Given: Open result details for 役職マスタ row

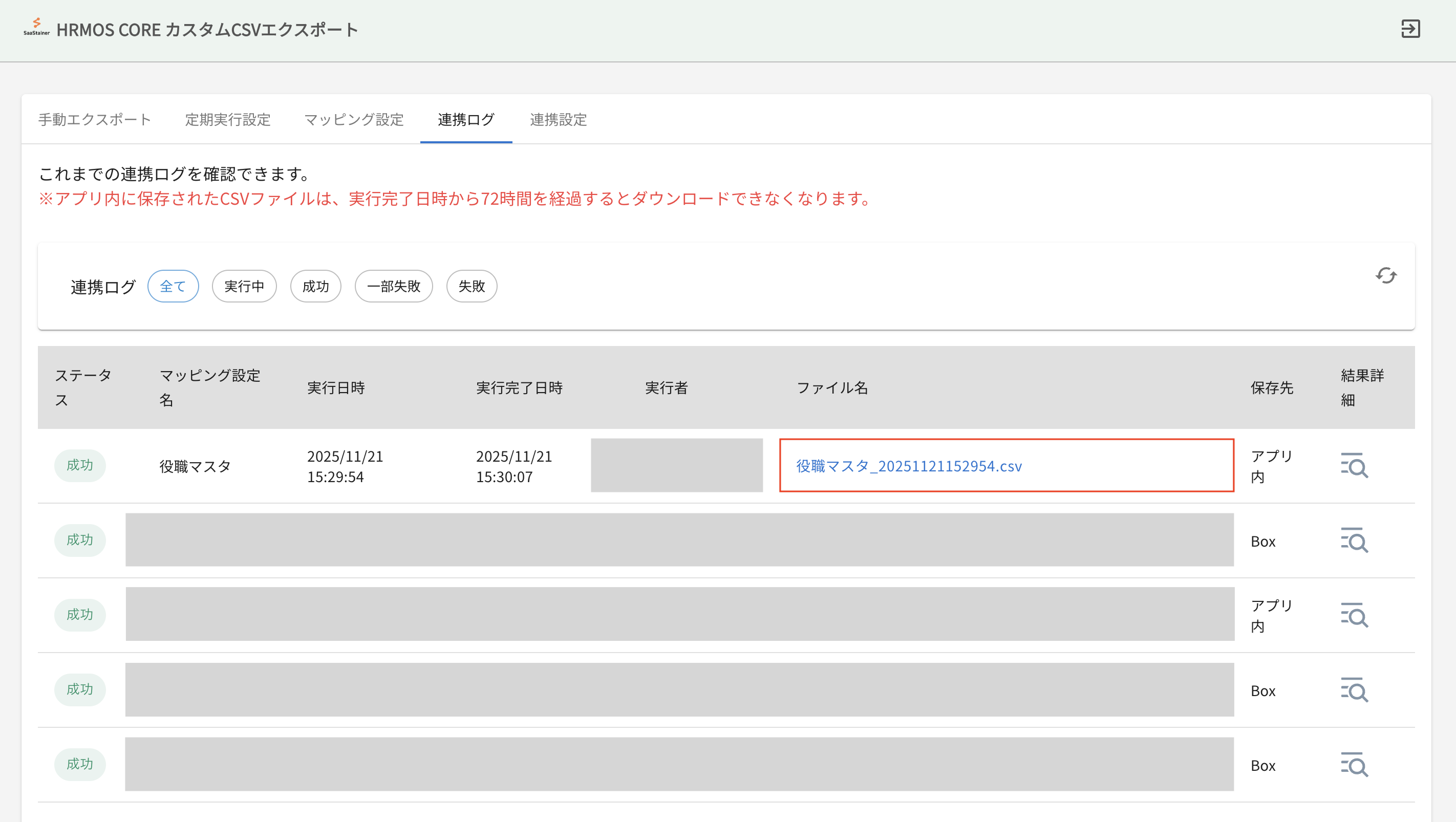Looking at the screenshot, I should coord(1354,466).
